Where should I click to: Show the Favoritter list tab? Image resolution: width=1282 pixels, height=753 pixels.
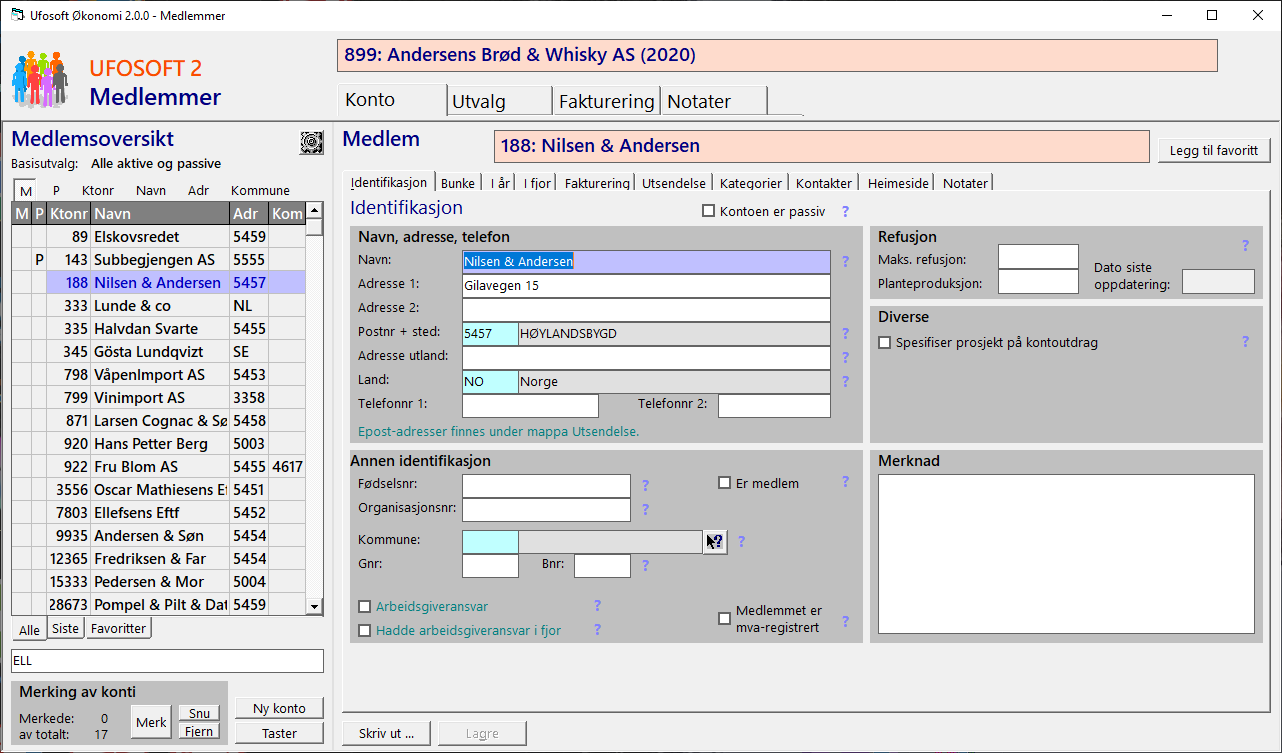pos(119,628)
